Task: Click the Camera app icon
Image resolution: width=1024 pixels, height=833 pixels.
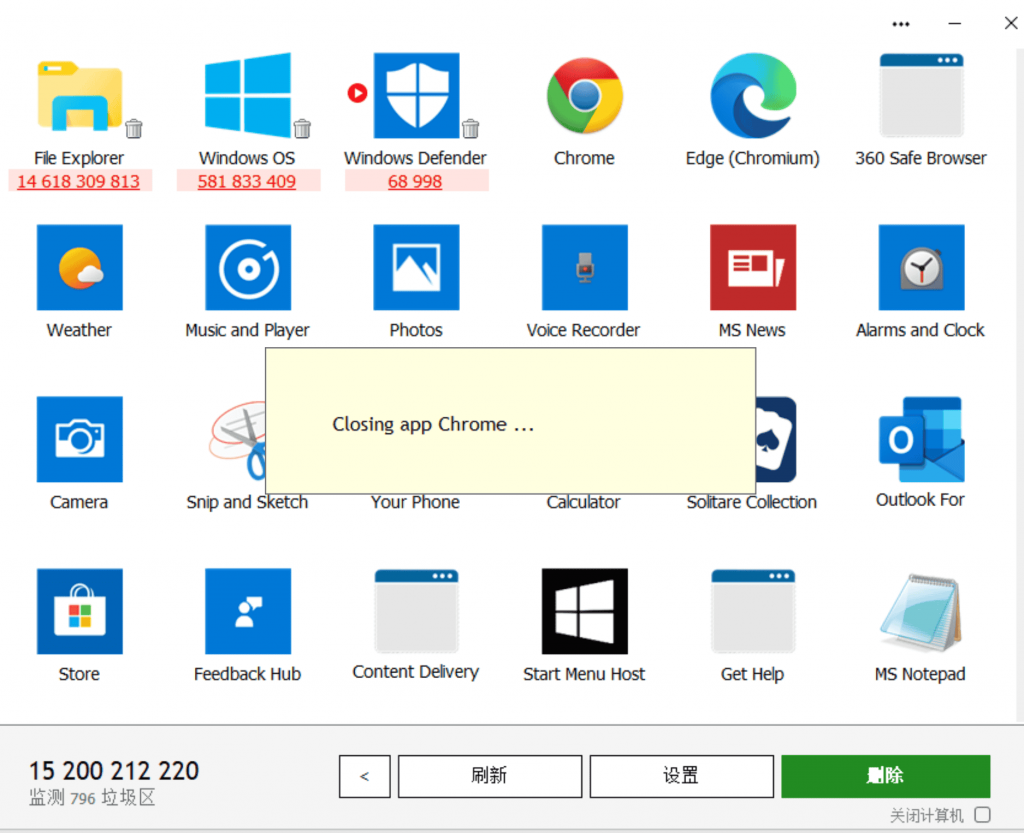Action: 79,439
